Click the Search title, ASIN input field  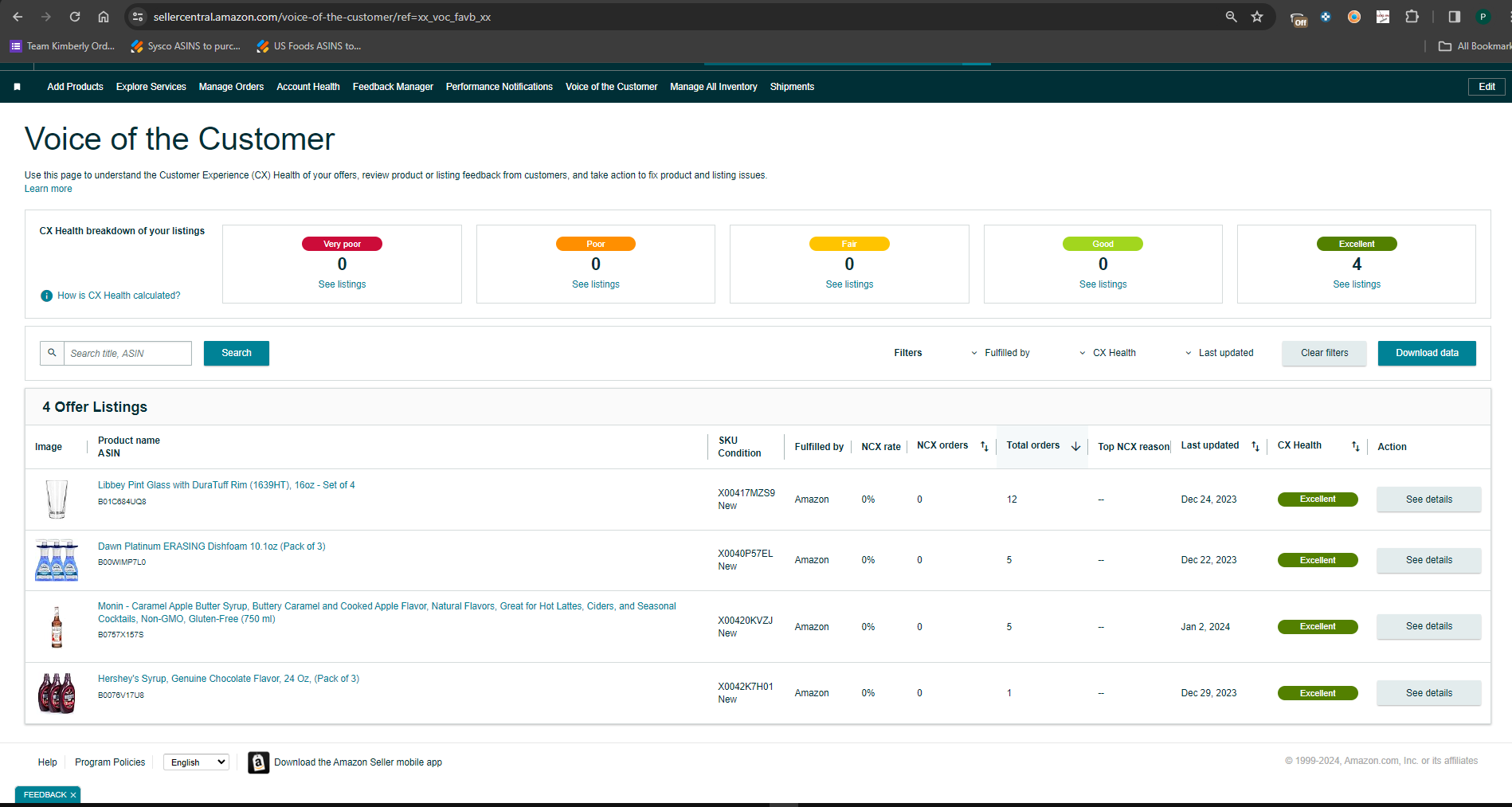[127, 353]
